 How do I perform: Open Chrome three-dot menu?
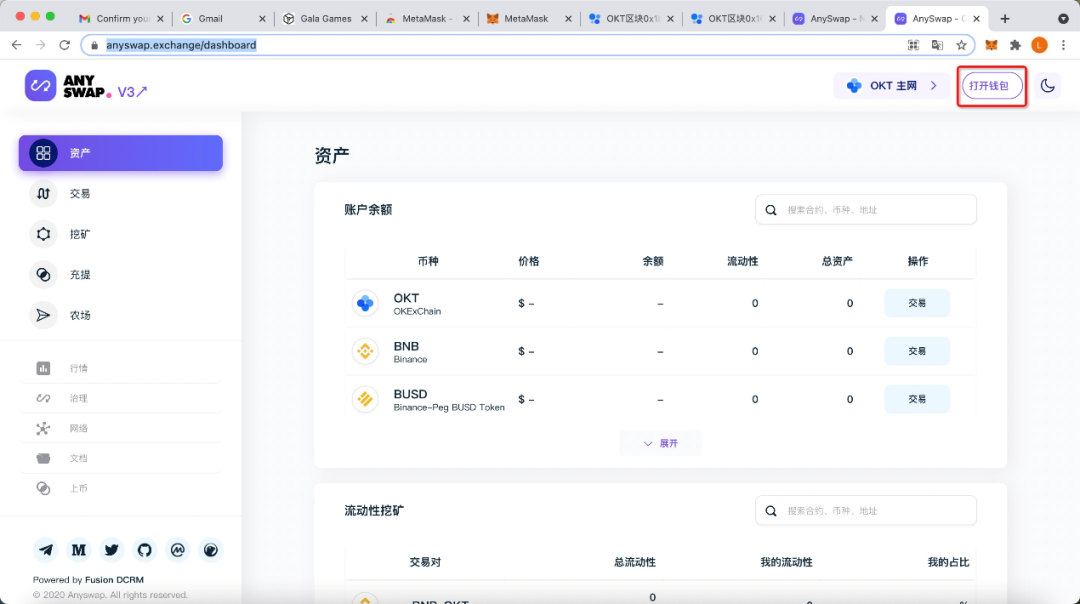(x=1063, y=45)
